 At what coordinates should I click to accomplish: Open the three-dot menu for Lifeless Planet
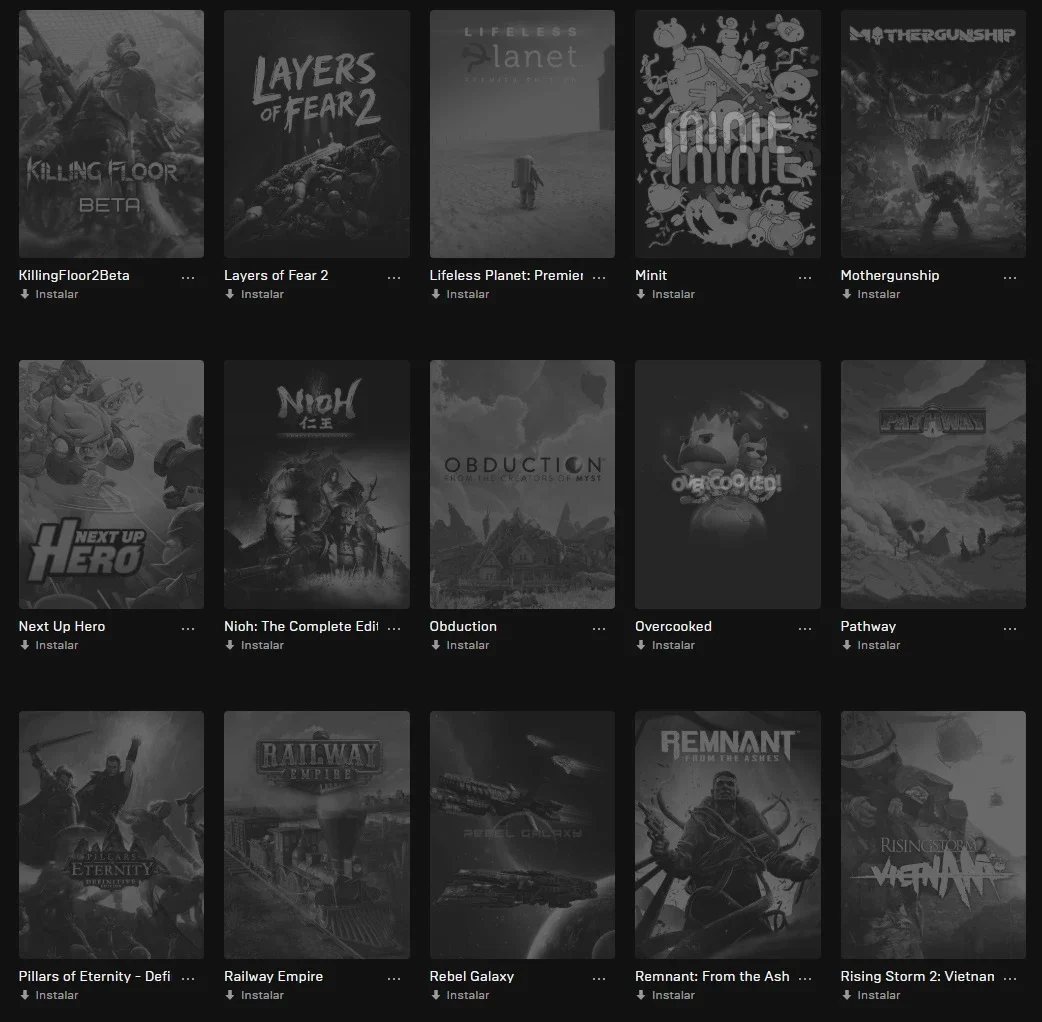point(599,277)
